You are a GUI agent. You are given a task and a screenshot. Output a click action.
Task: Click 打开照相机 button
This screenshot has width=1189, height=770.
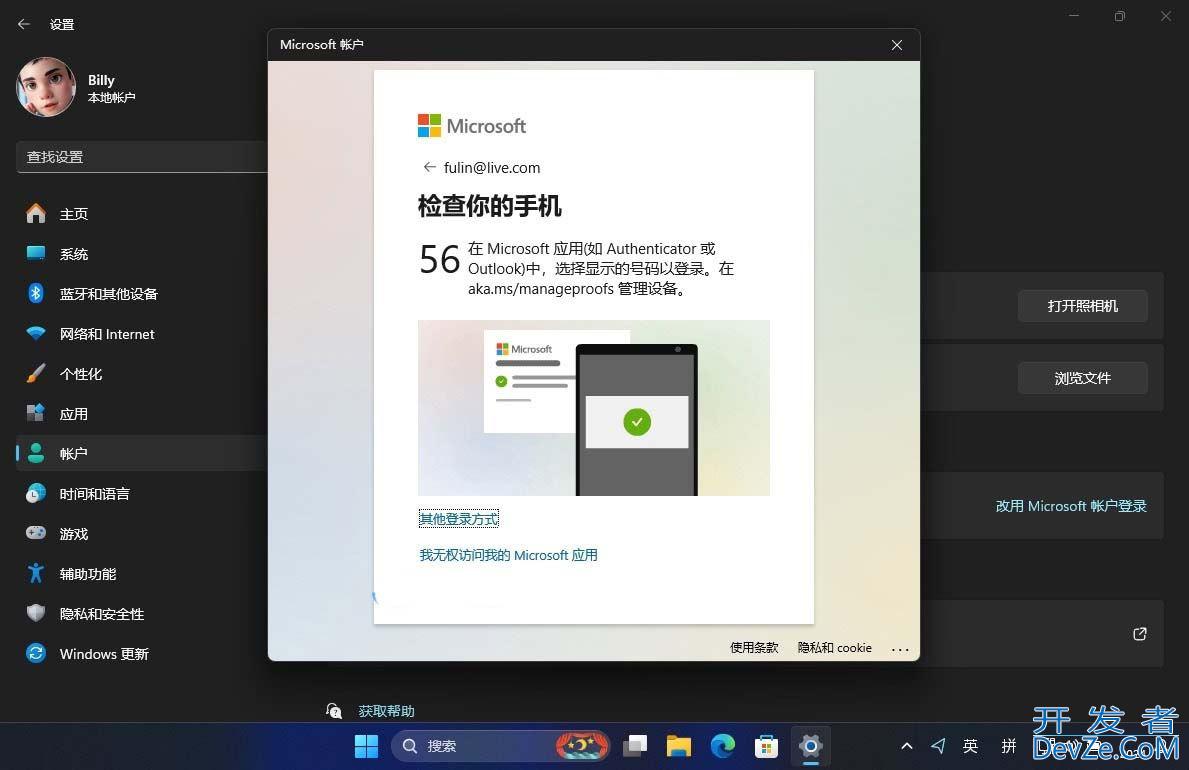click(x=1082, y=306)
